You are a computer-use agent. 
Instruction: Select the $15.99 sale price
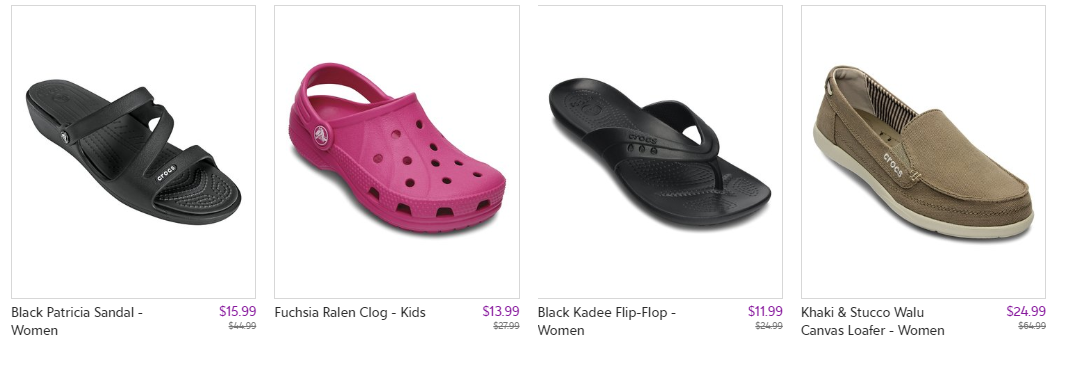(237, 311)
